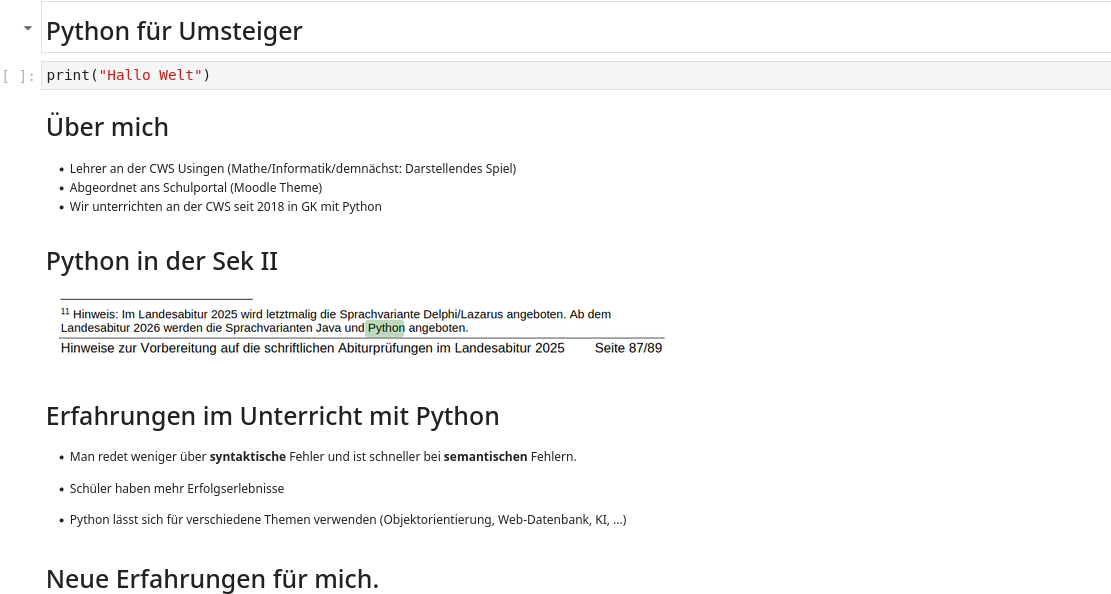Click the 'Python in der Sek II' heading
1111x594 pixels.
tap(161, 261)
